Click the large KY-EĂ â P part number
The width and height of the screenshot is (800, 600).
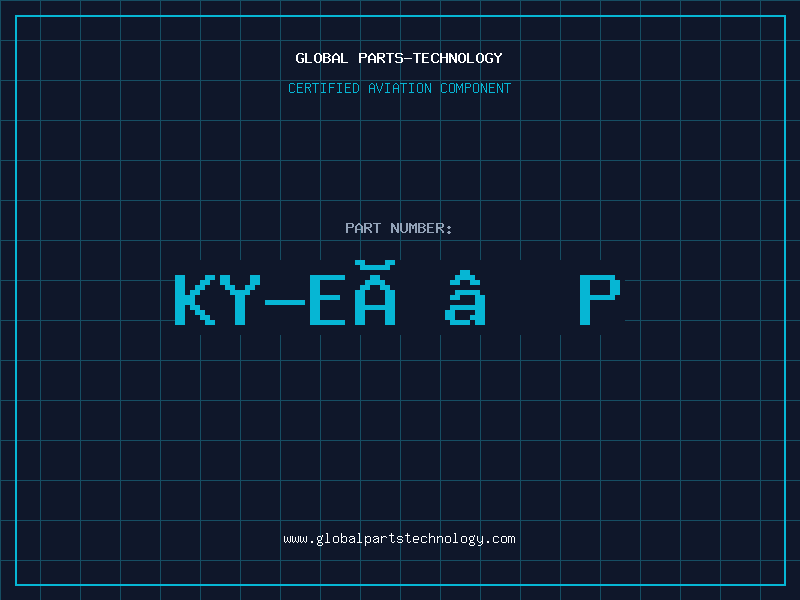click(398, 293)
